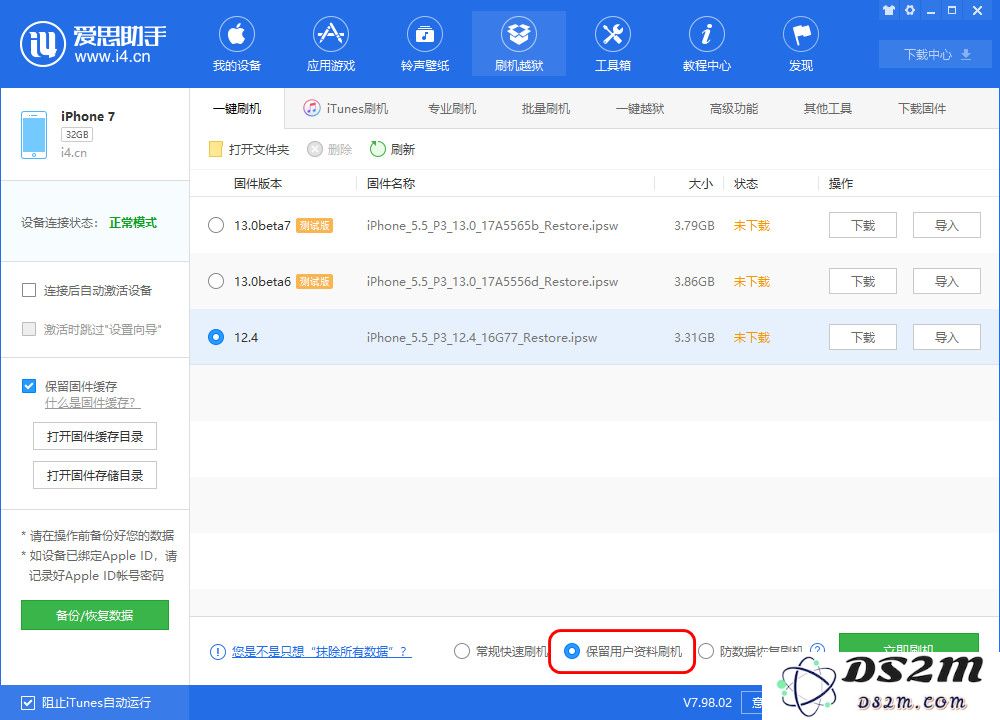This screenshot has height=720, width=1000.
Task: Import firmware for the 13.0beta7 row
Action: tap(946, 225)
